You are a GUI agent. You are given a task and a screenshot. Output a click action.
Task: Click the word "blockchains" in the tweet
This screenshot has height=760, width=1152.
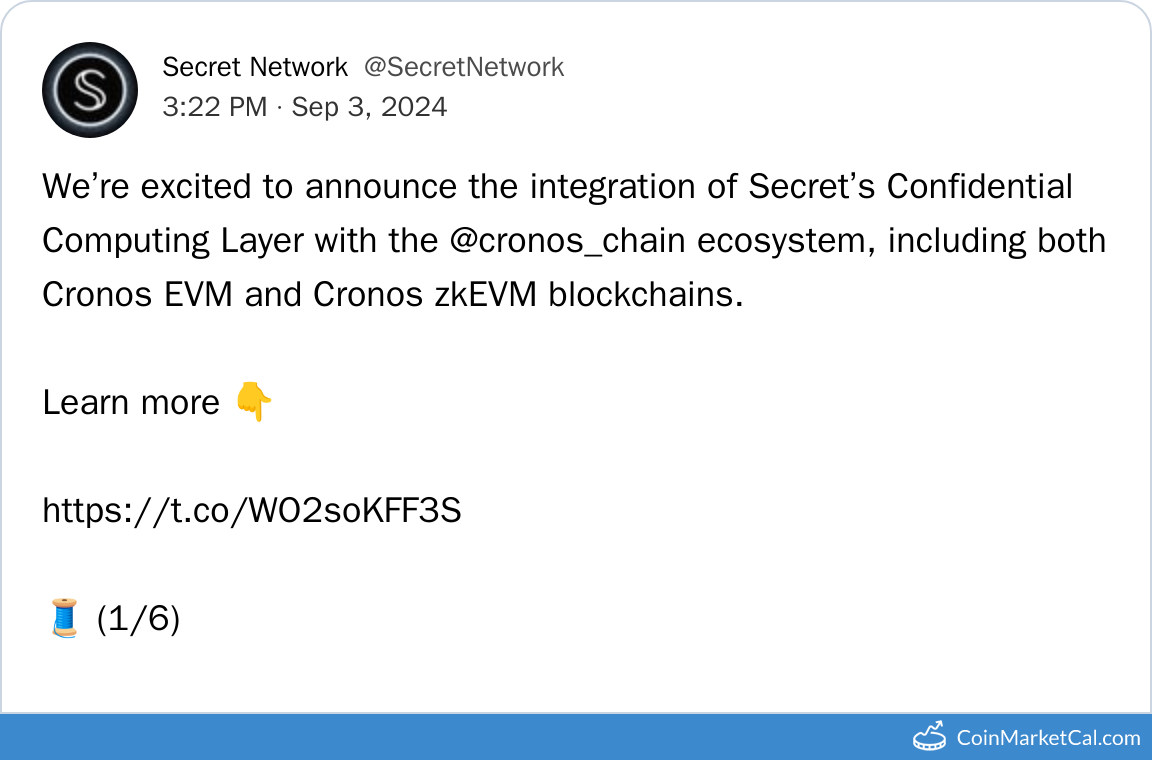click(645, 295)
